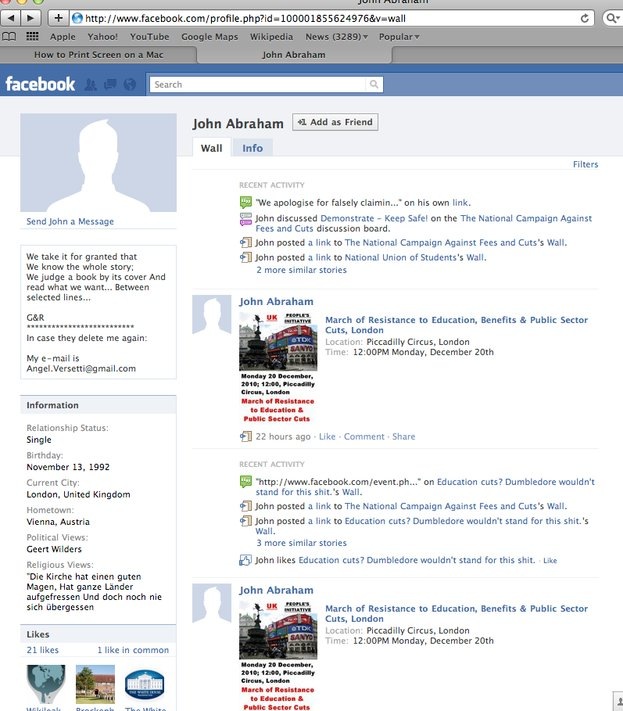Open the bookmarks book icon
The height and width of the screenshot is (711, 623).
(x=10, y=37)
